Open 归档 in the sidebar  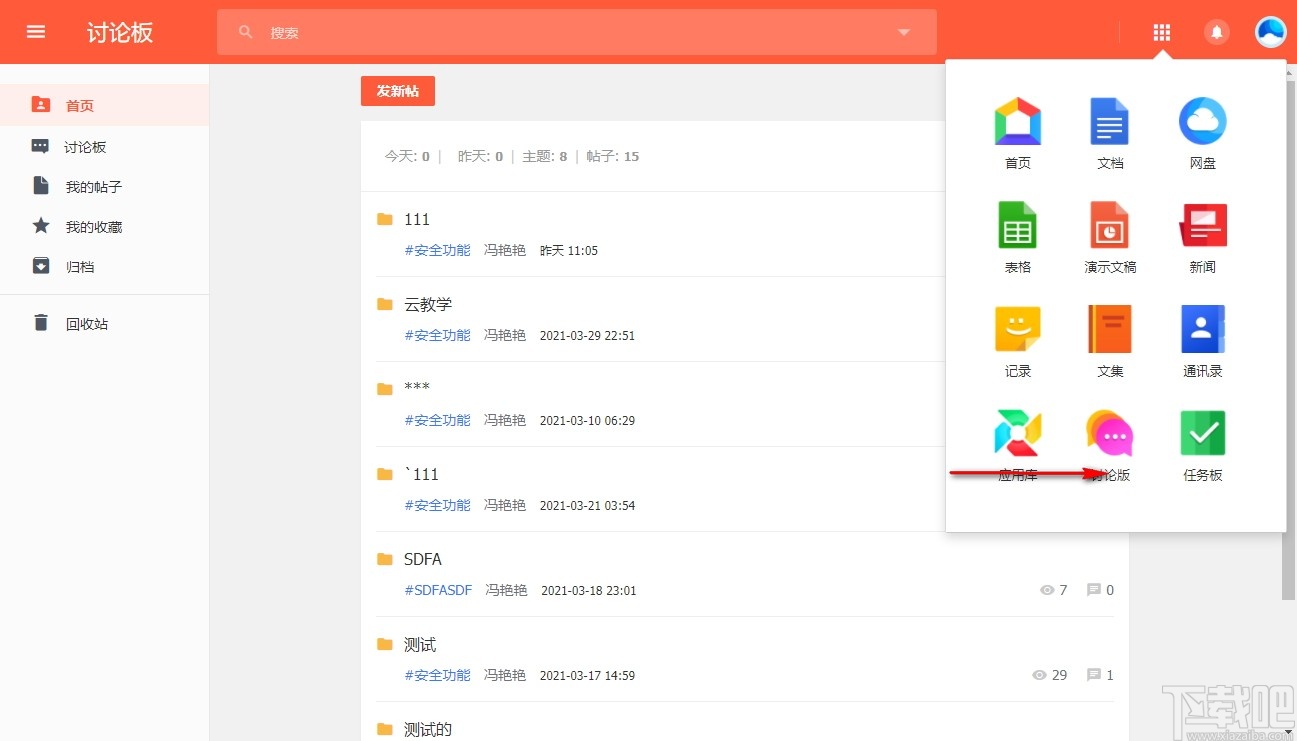[104, 267]
